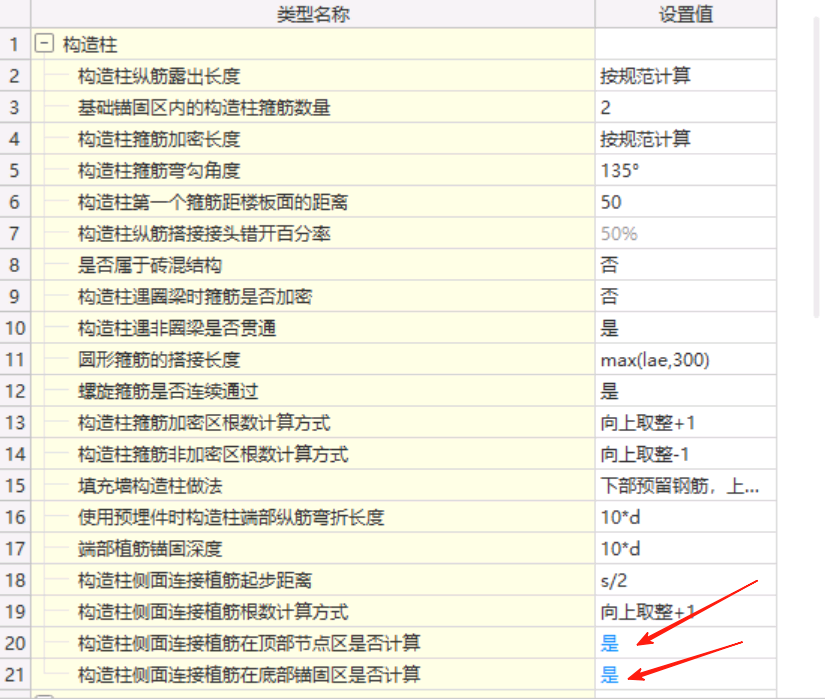Open 按规范计算 value for 箍筋加密长度
825x699 pixels.
pos(686,139)
